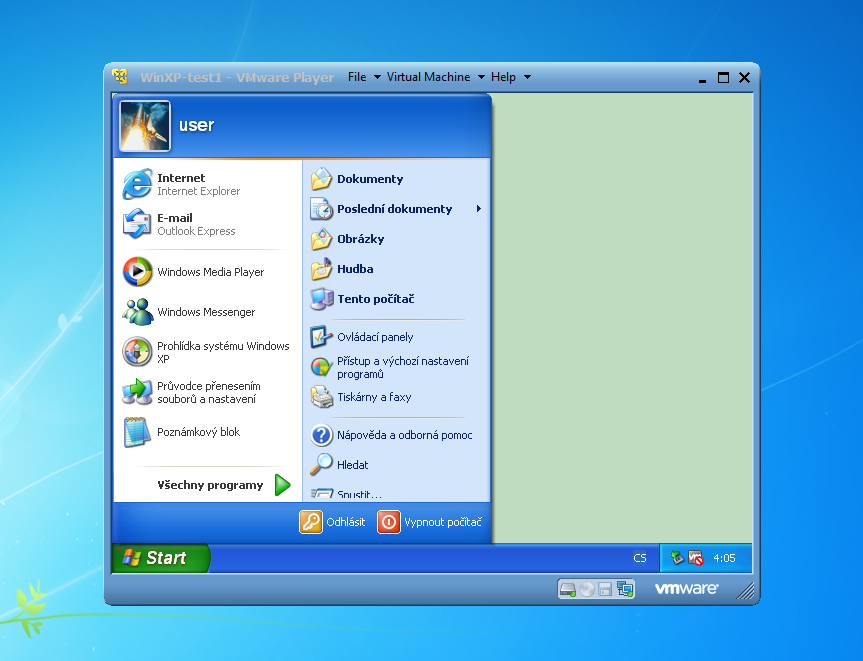The height and width of the screenshot is (661, 863).
Task: Click the Prohlídka systému Windows XP icon
Action: point(137,352)
